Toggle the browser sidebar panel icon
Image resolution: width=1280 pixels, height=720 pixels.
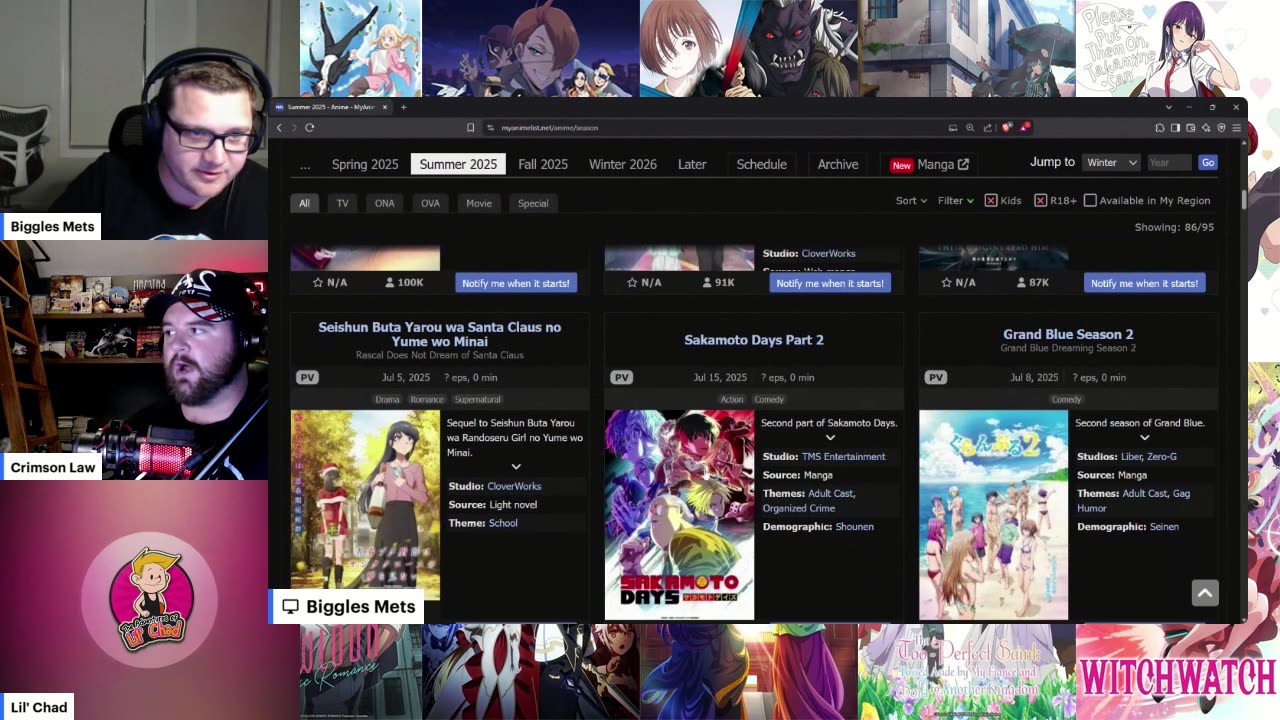pos(1175,127)
